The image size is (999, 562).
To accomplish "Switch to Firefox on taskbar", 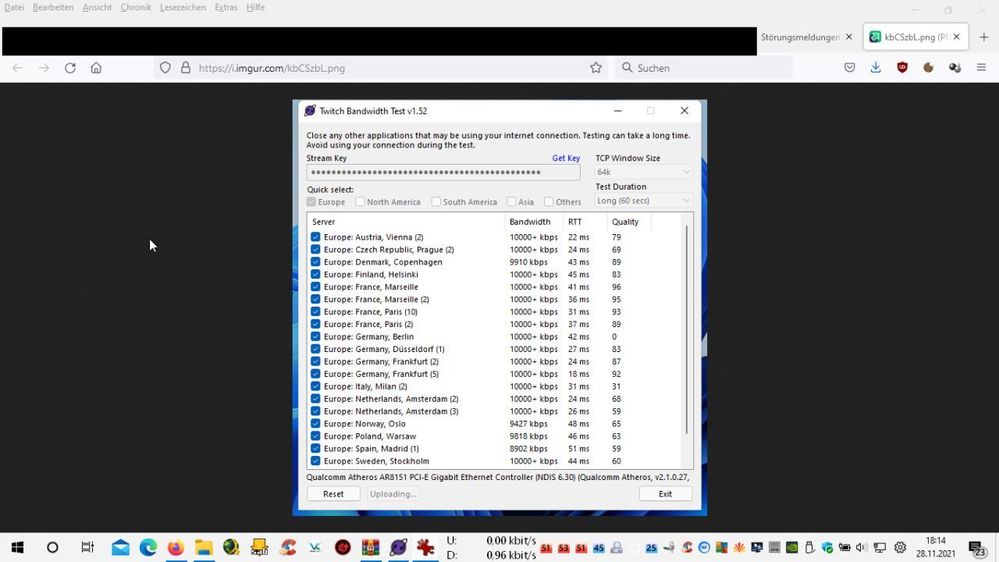I will [176, 547].
